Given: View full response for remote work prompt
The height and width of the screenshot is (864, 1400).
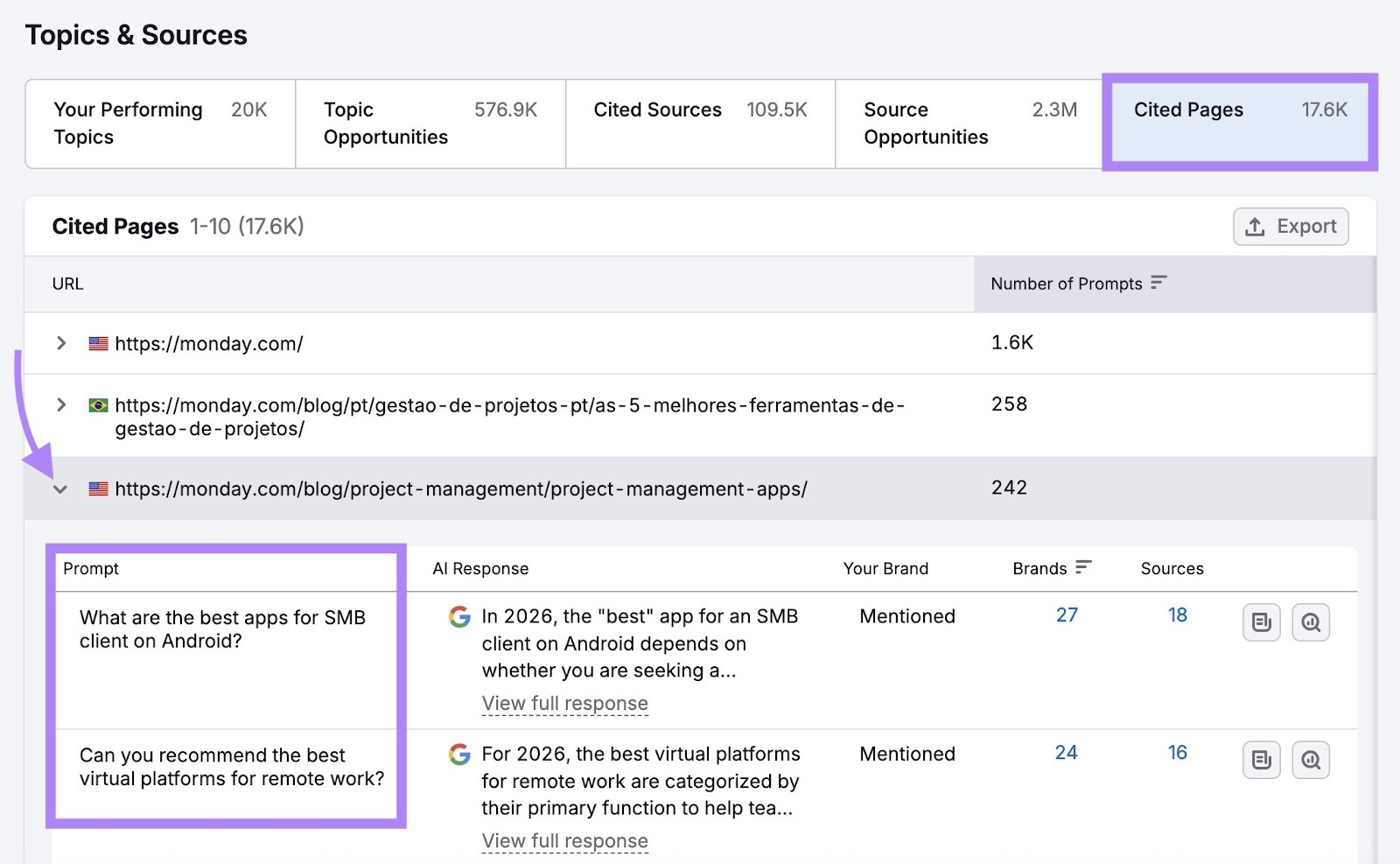Looking at the screenshot, I should click(x=564, y=841).
